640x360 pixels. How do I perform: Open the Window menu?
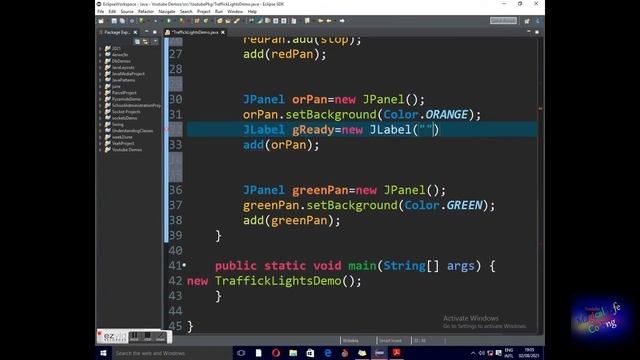tap(235, 11)
